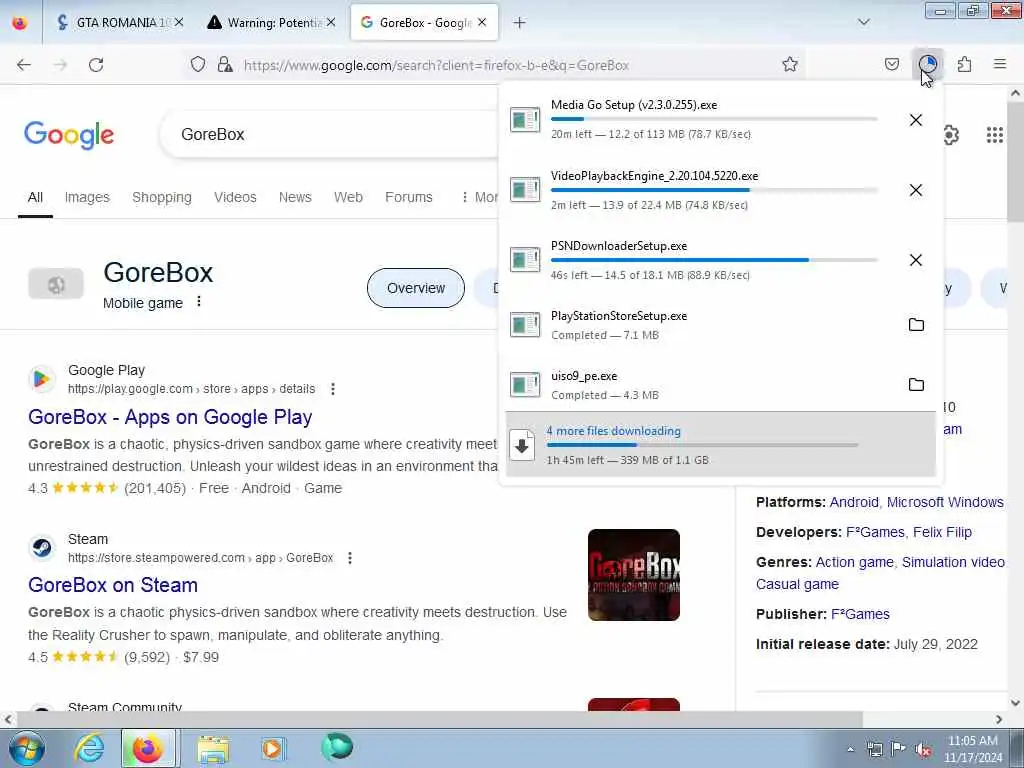Show hidden system tray icons
1024x768 pixels.
(x=850, y=750)
